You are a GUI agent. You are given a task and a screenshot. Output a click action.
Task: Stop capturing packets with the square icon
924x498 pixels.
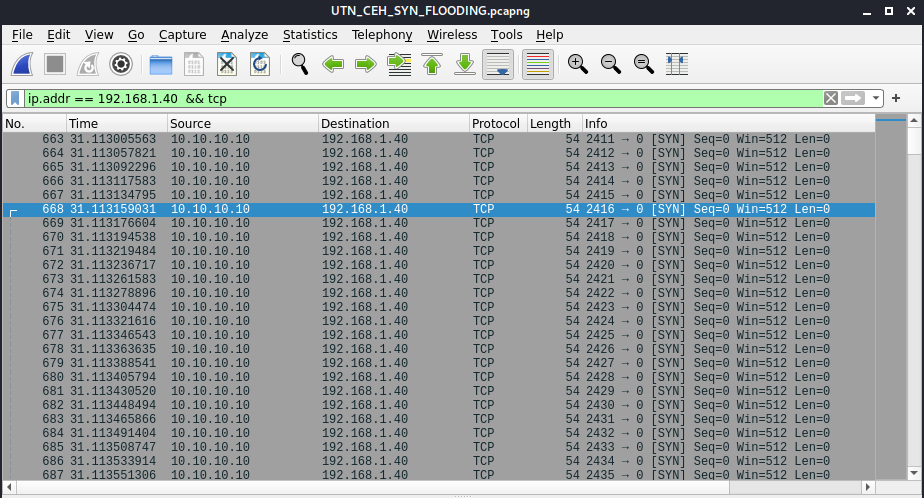[55, 64]
